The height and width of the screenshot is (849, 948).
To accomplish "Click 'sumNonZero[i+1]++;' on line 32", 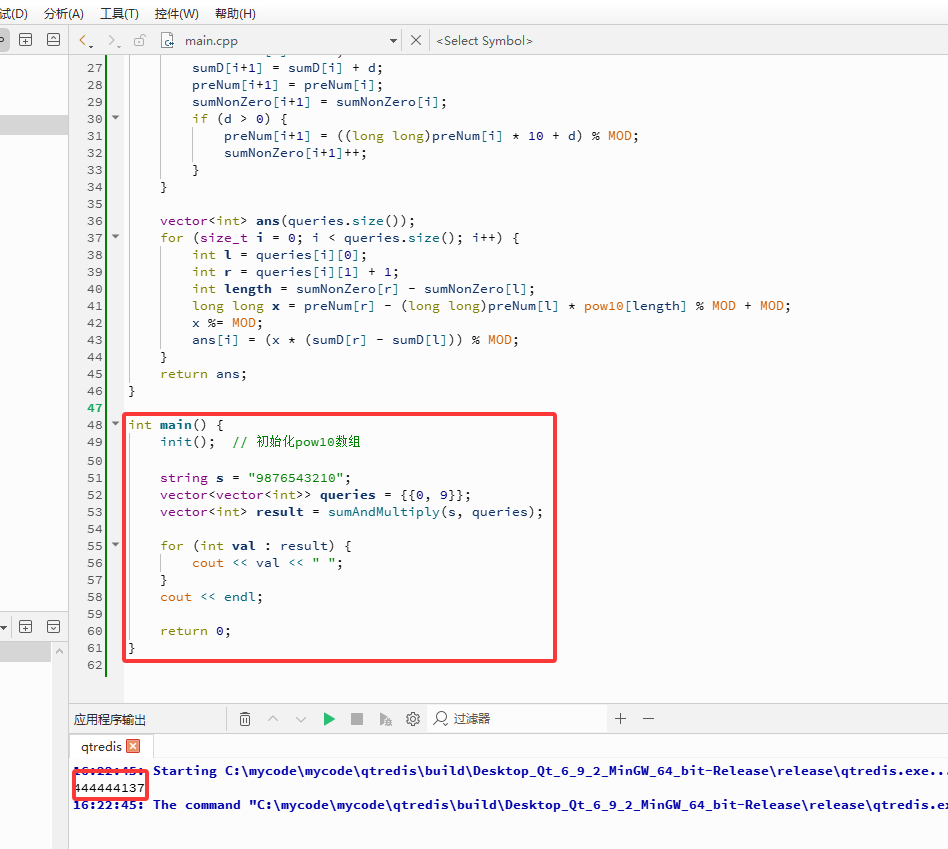I will [295, 153].
